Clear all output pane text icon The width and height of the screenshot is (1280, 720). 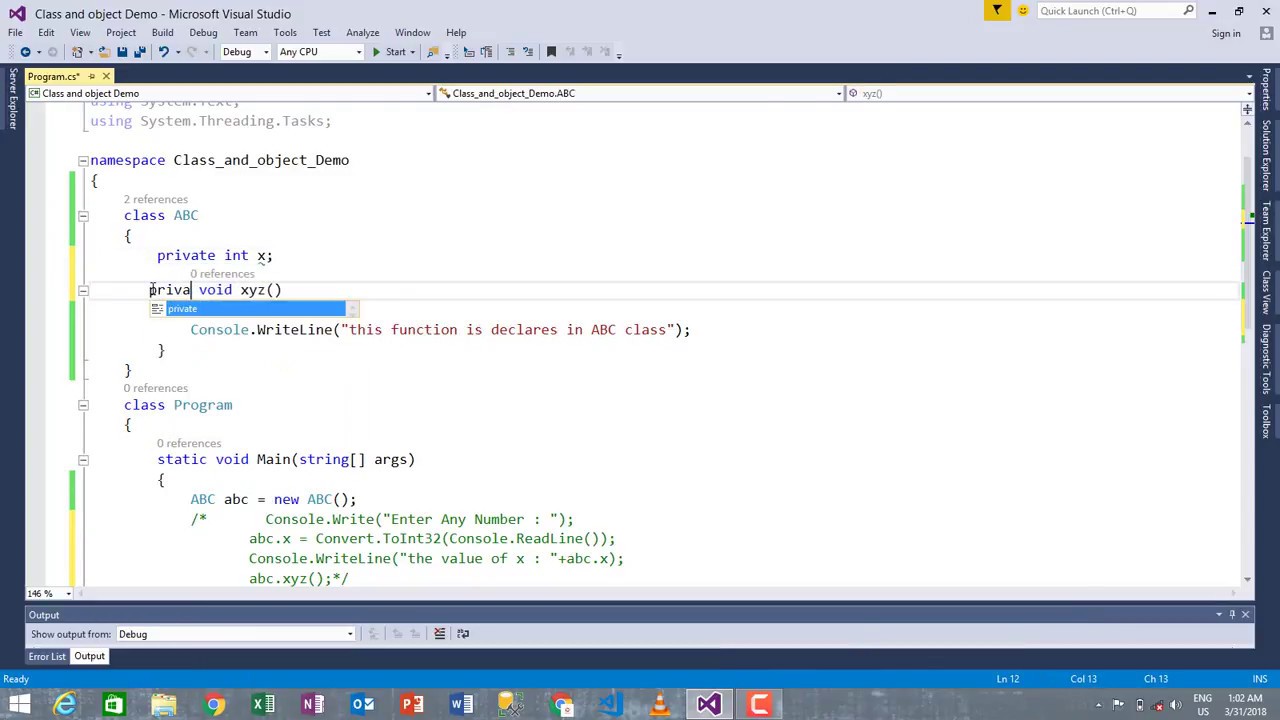439,633
